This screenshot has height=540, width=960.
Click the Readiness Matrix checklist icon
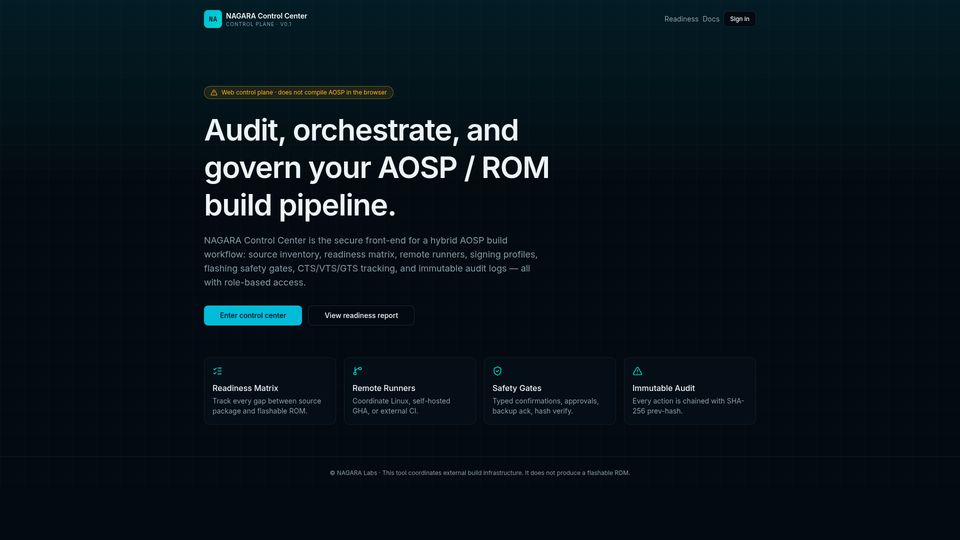217,371
